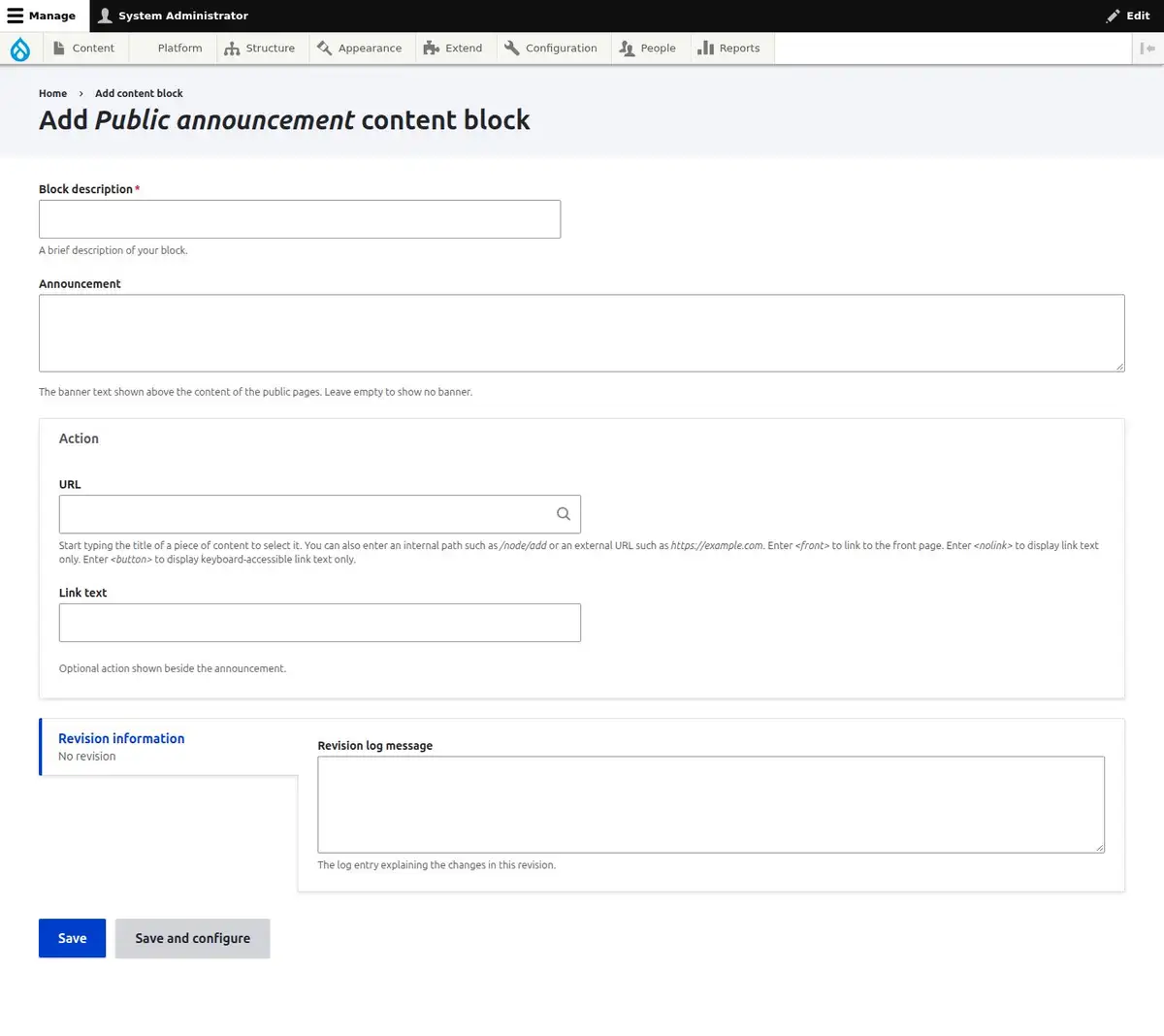This screenshot has width=1164, height=1036.
Task: Click the Save and configure button
Action: click(192, 938)
